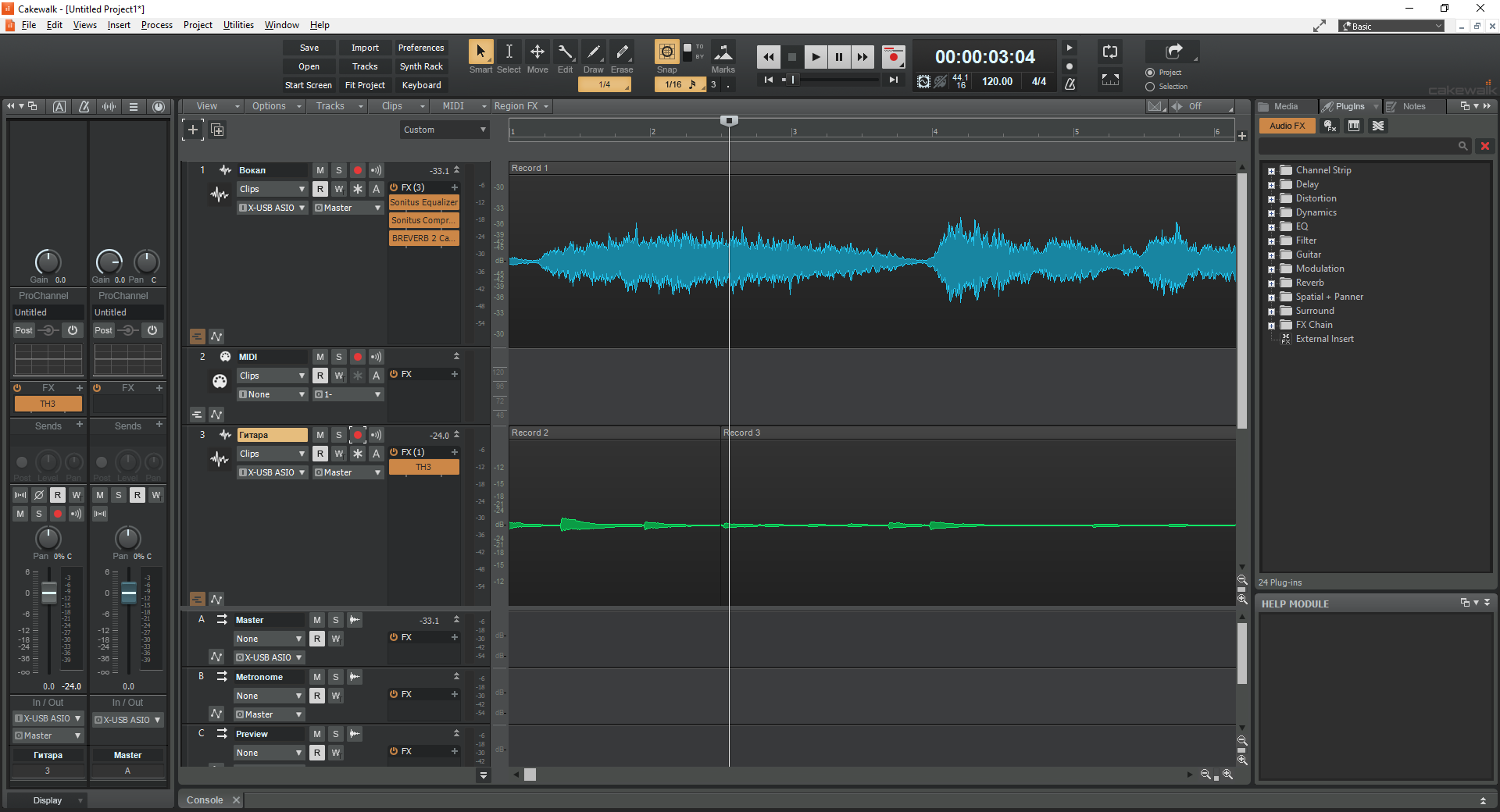Click the Play transport button
The width and height of the screenshot is (1500, 812).
[x=816, y=57]
